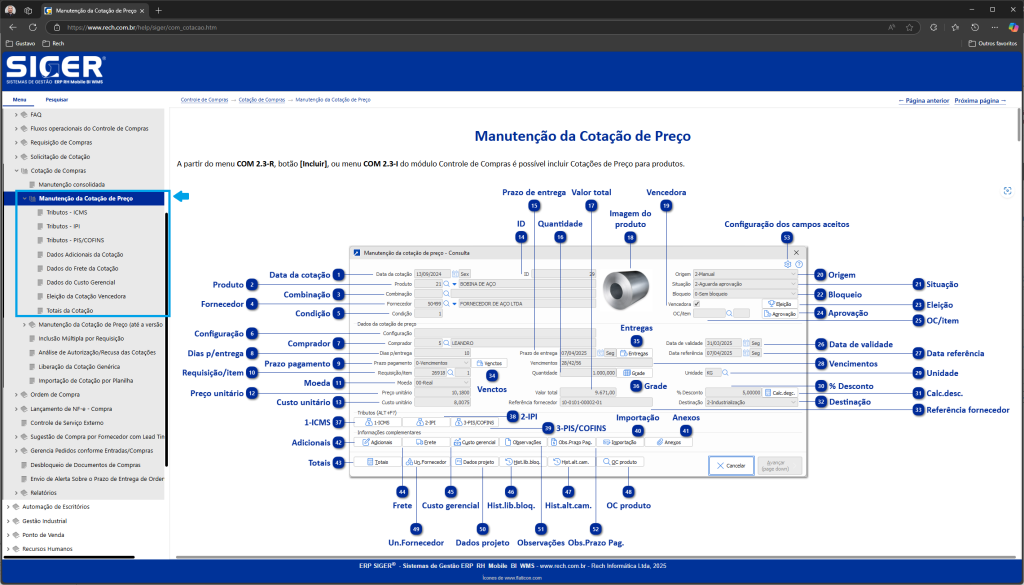Select Tributos - ICMS in the sidebar tree

(67, 212)
